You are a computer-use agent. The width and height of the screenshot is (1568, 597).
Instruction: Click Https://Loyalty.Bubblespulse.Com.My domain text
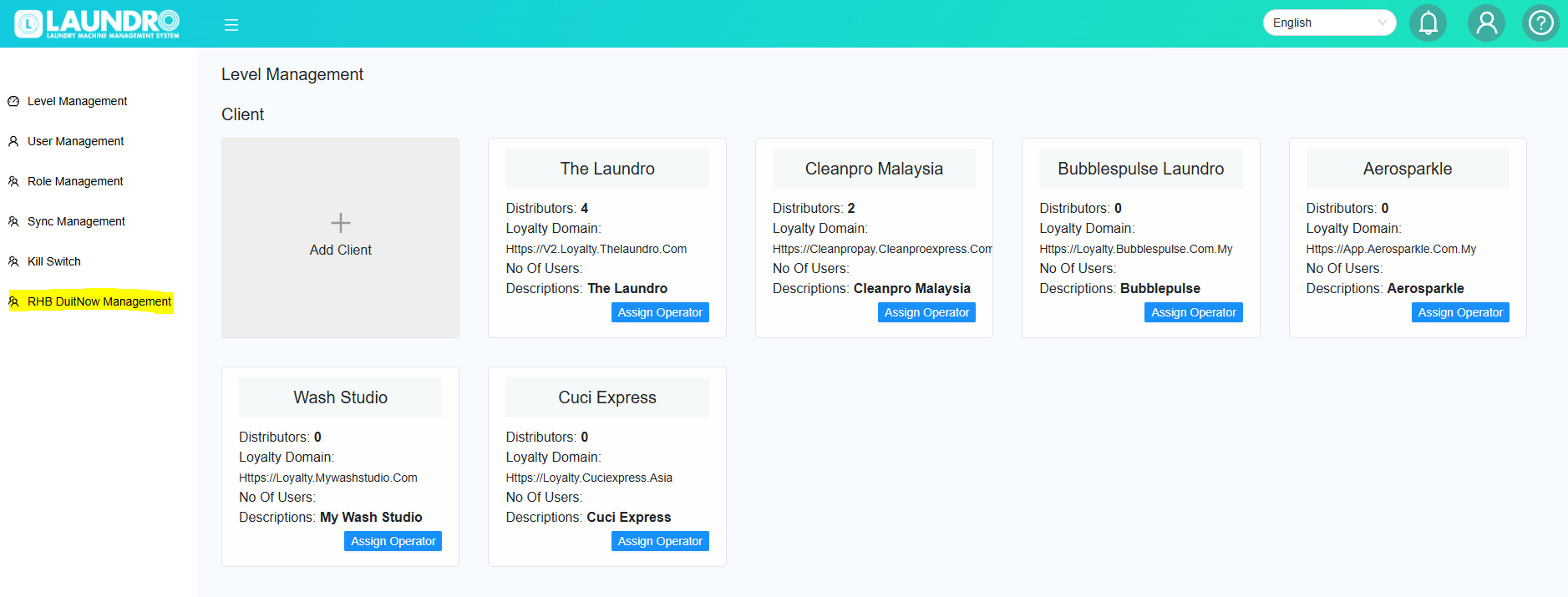pos(1136,249)
